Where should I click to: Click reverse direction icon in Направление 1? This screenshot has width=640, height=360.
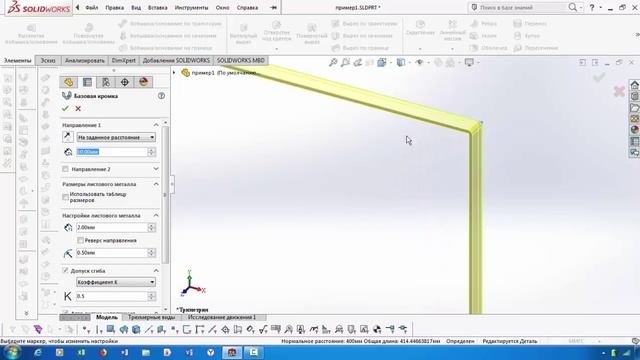(x=68, y=137)
